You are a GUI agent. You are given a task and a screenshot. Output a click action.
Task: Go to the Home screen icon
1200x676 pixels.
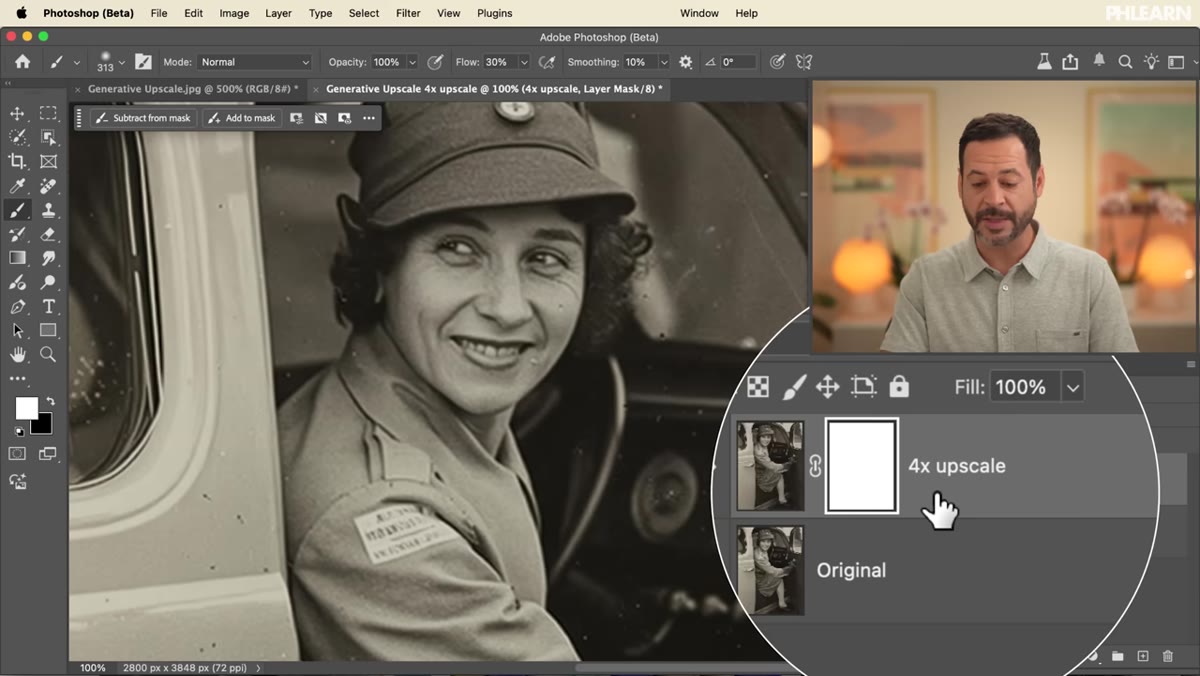pyautogui.click(x=22, y=62)
